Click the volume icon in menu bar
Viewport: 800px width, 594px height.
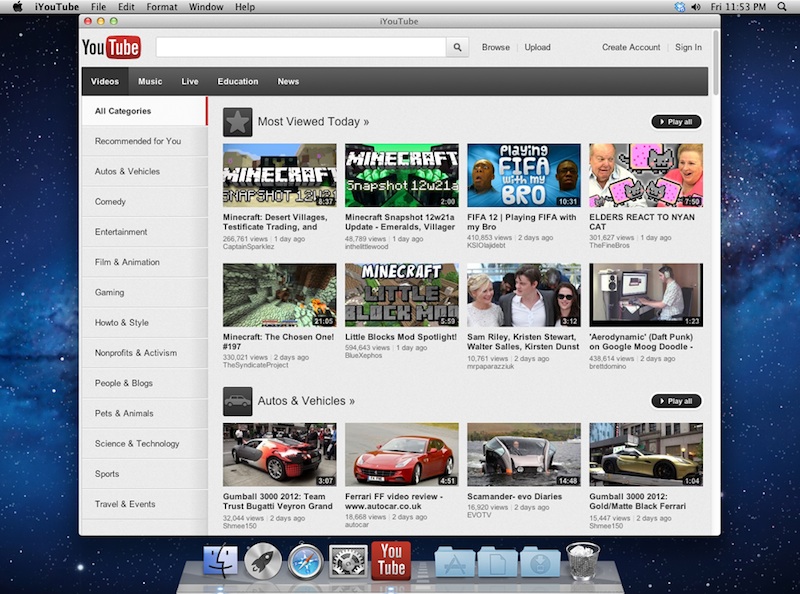coord(698,7)
